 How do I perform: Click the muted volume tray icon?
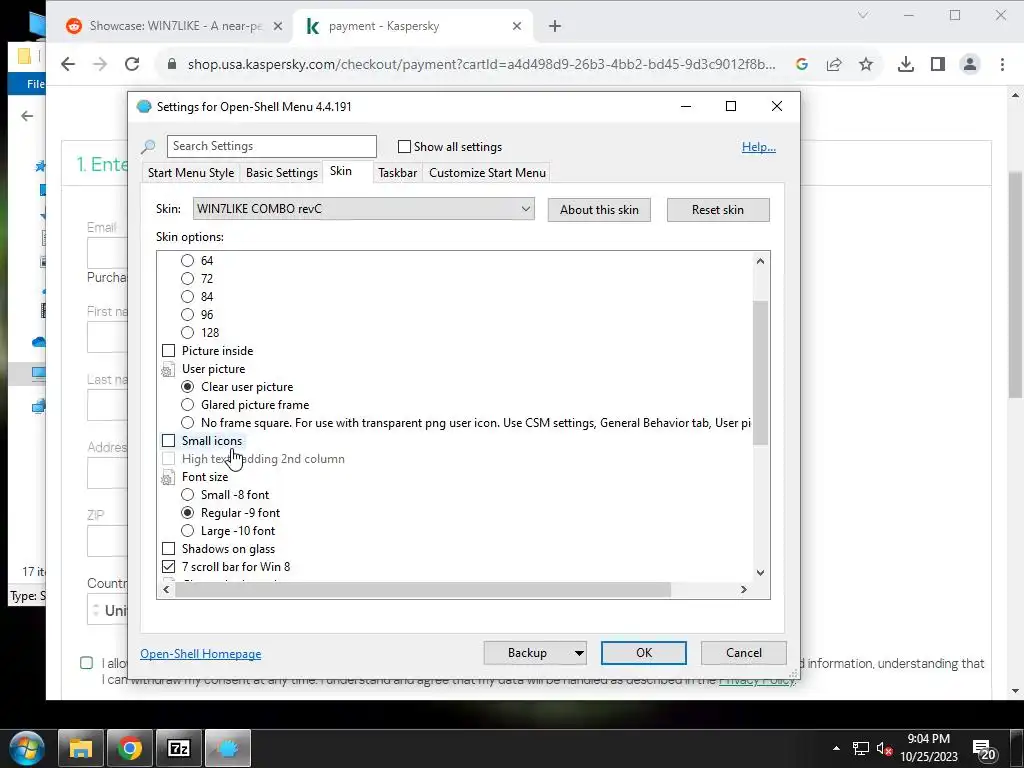click(885, 748)
